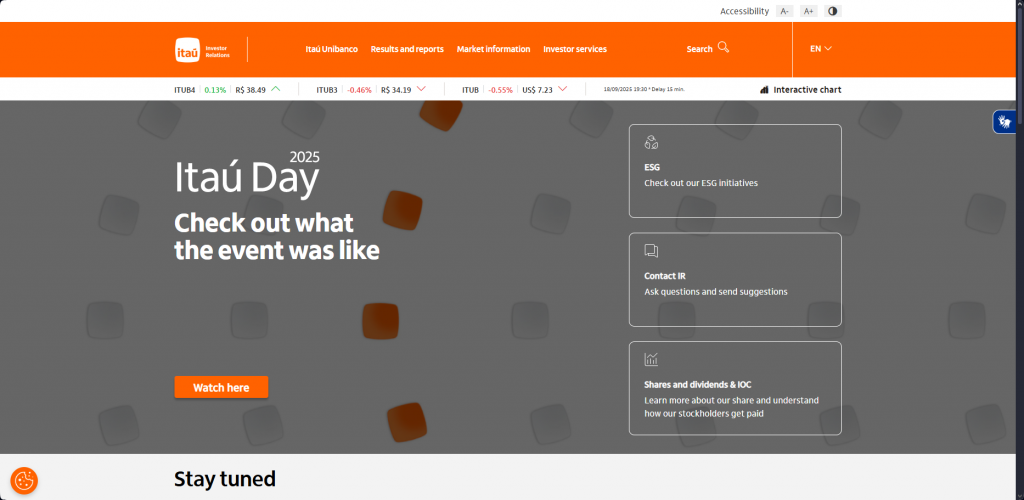The height and width of the screenshot is (500, 1024).
Task: Click the ITUB3 ticker label
Action: (327, 90)
